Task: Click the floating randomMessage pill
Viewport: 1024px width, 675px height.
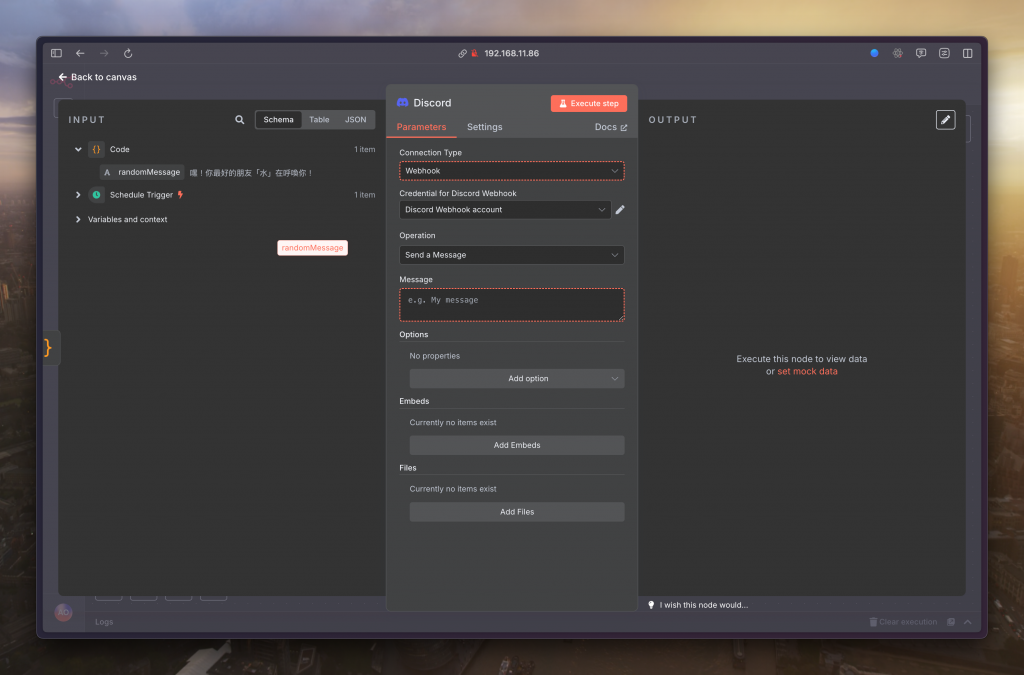Action: tap(312, 248)
